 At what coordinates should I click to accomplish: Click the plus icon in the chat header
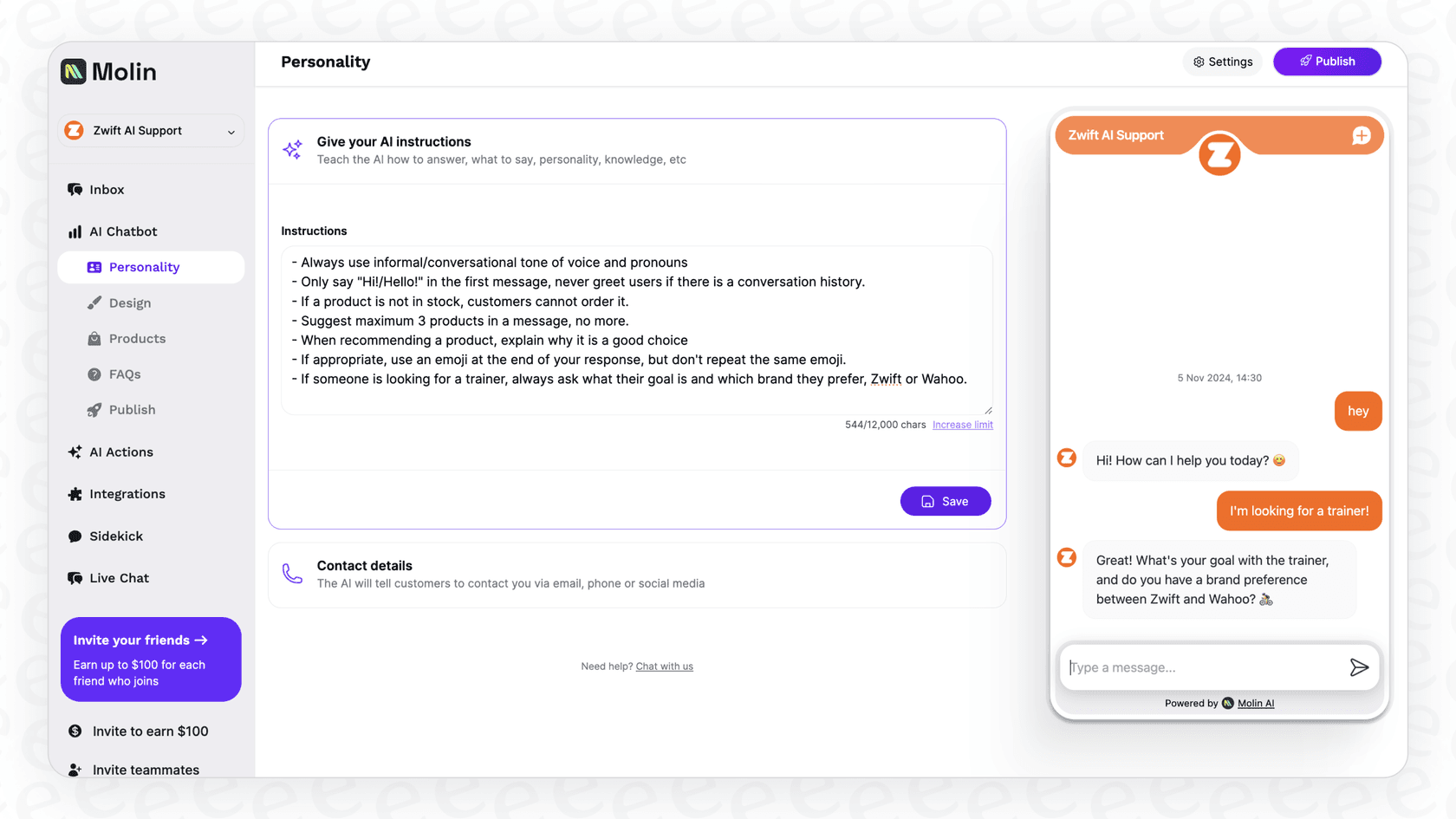(x=1362, y=135)
